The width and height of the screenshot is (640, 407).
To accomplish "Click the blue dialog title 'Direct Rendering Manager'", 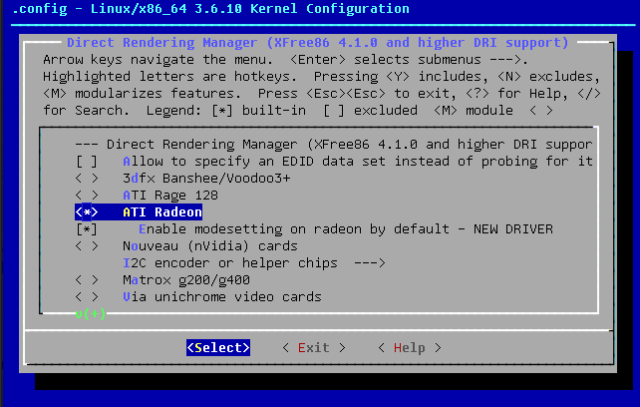I will click(318, 42).
